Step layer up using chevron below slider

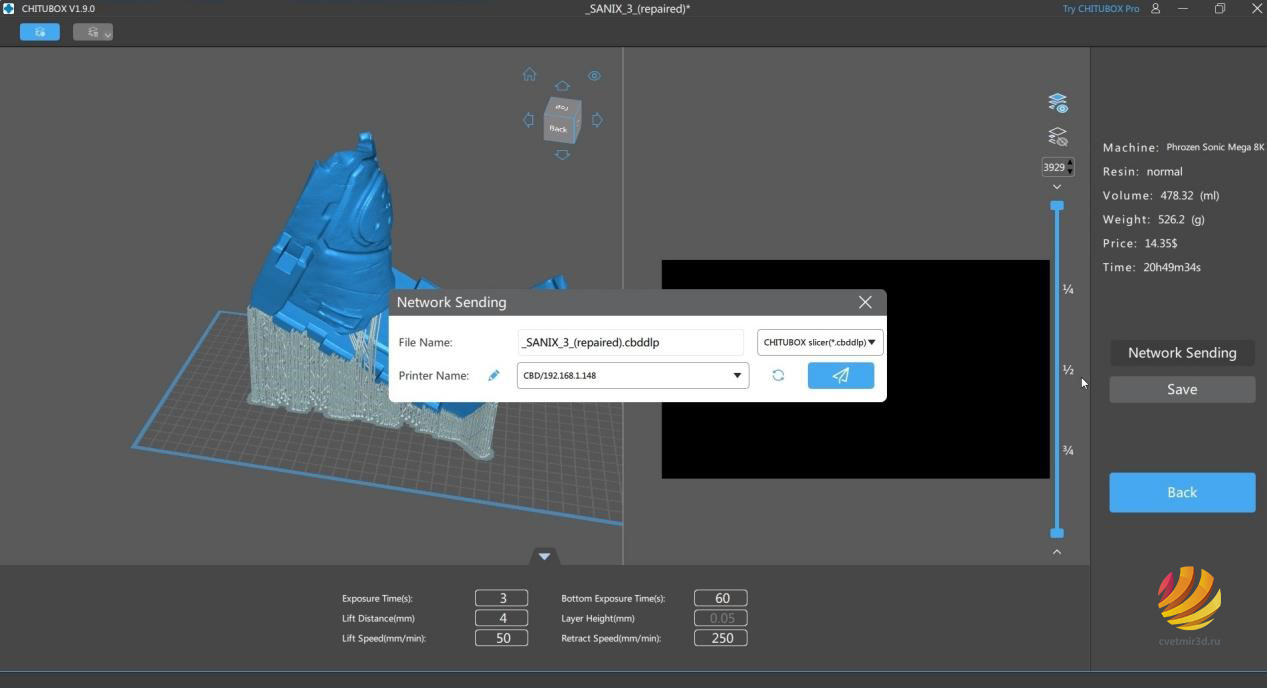[1057, 551]
